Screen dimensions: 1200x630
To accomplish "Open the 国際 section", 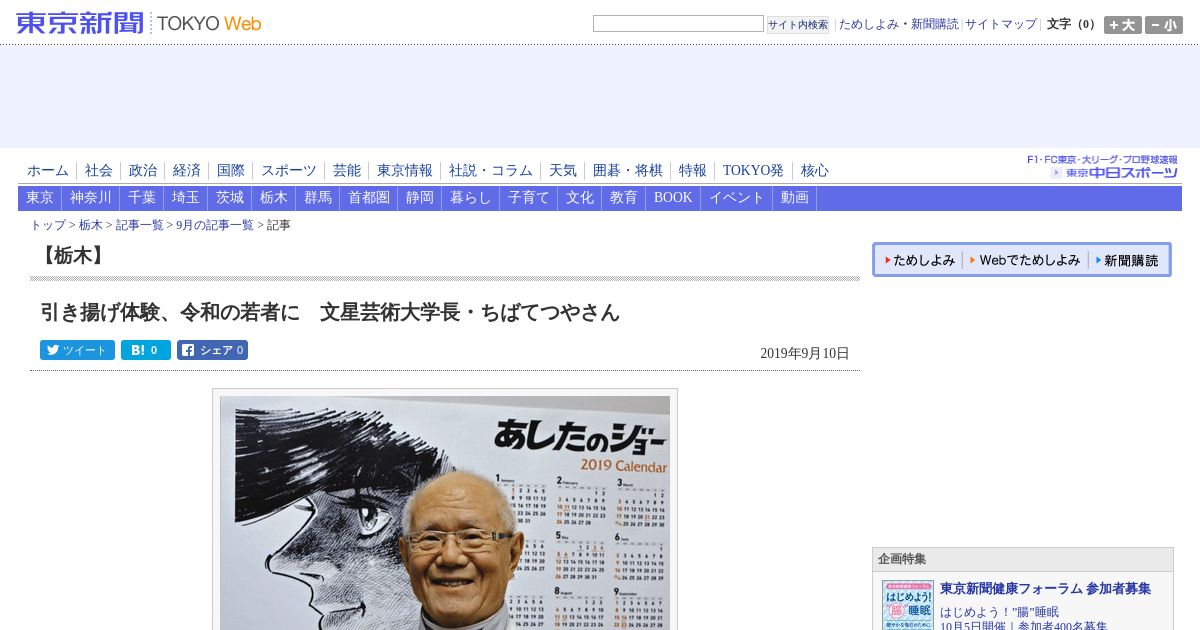I will pos(231,171).
